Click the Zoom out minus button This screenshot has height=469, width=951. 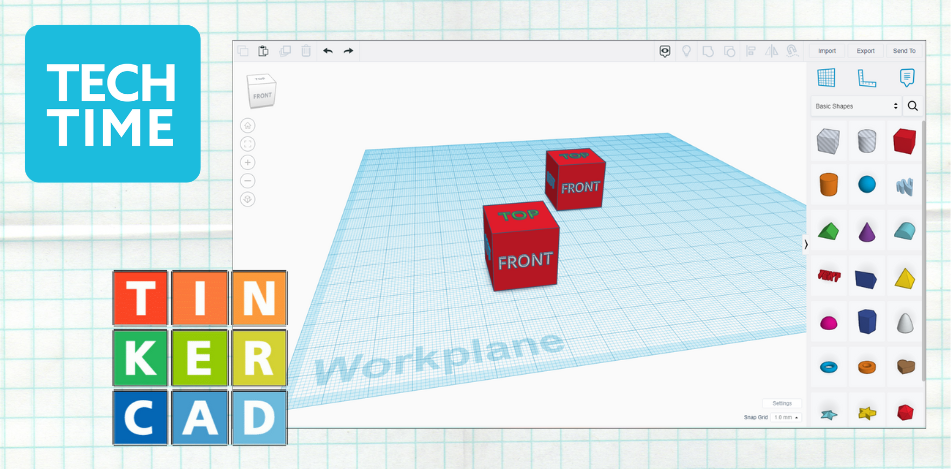248,181
